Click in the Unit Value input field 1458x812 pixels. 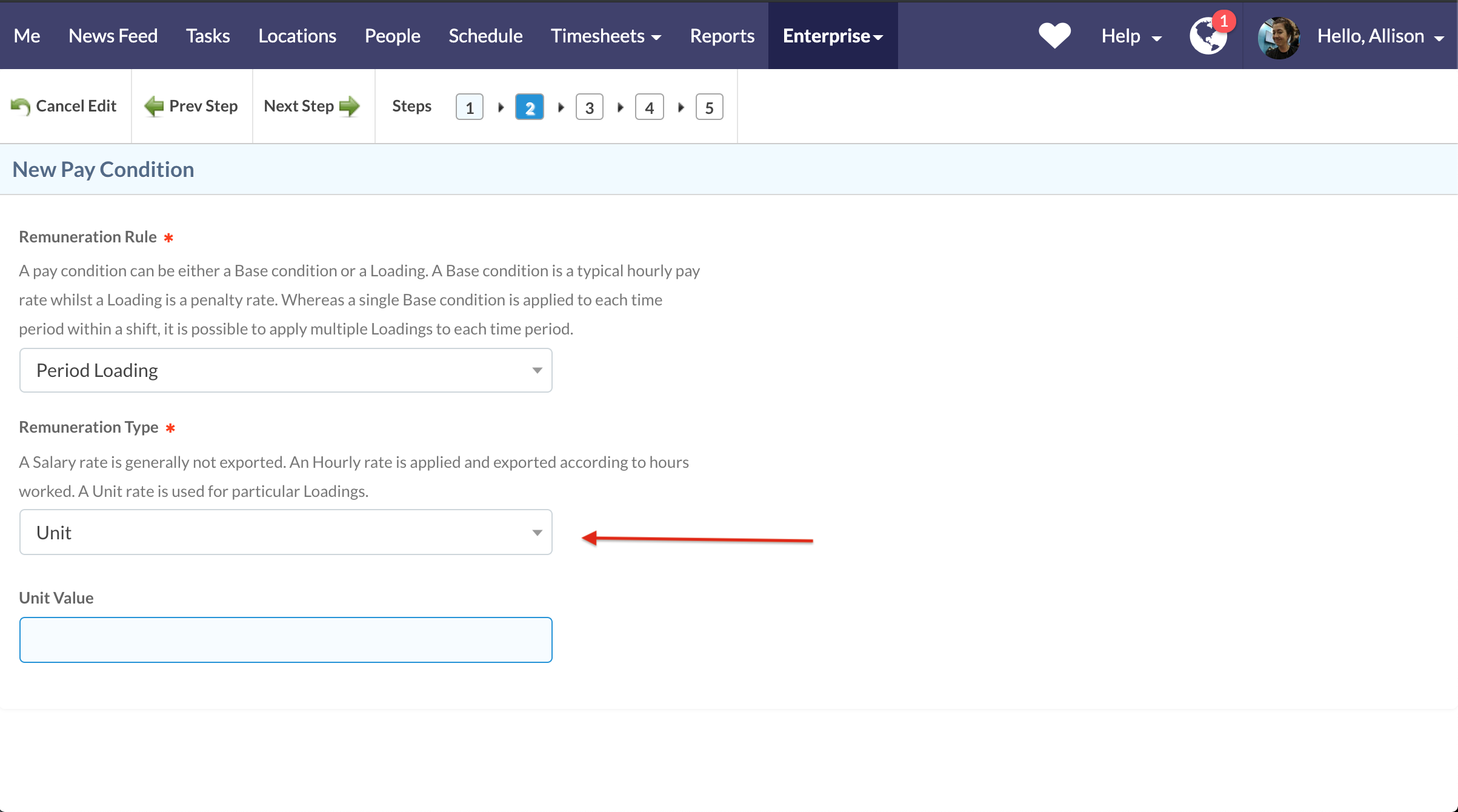coord(285,639)
